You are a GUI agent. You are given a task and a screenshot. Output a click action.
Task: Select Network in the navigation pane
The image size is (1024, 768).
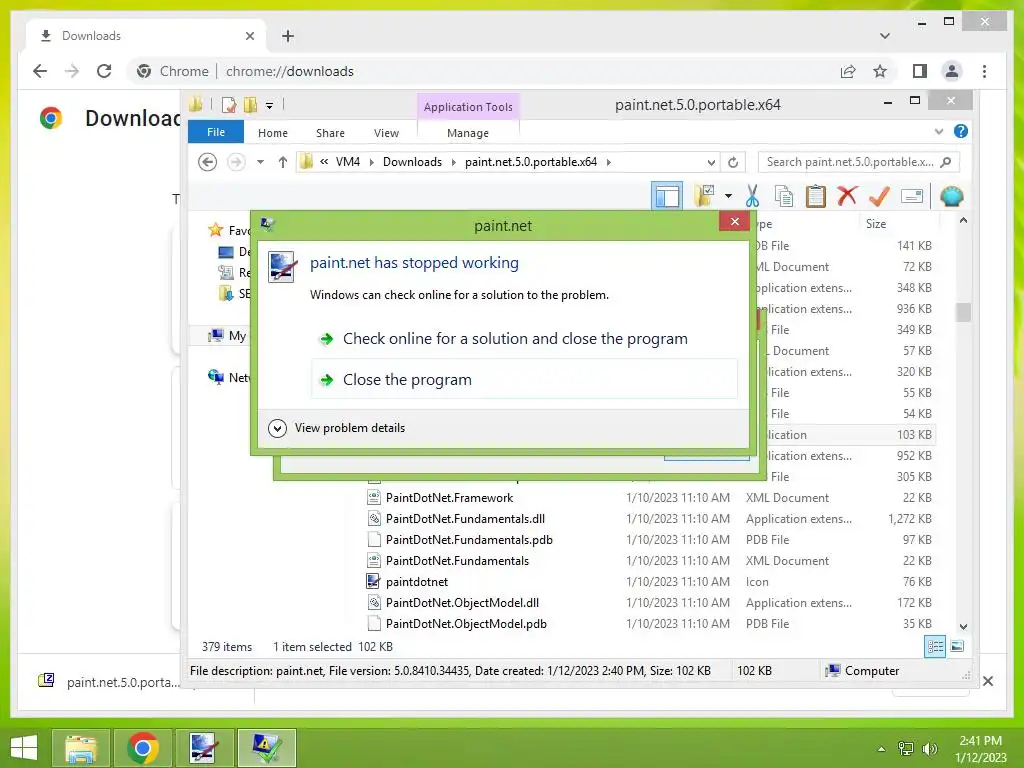coord(229,377)
